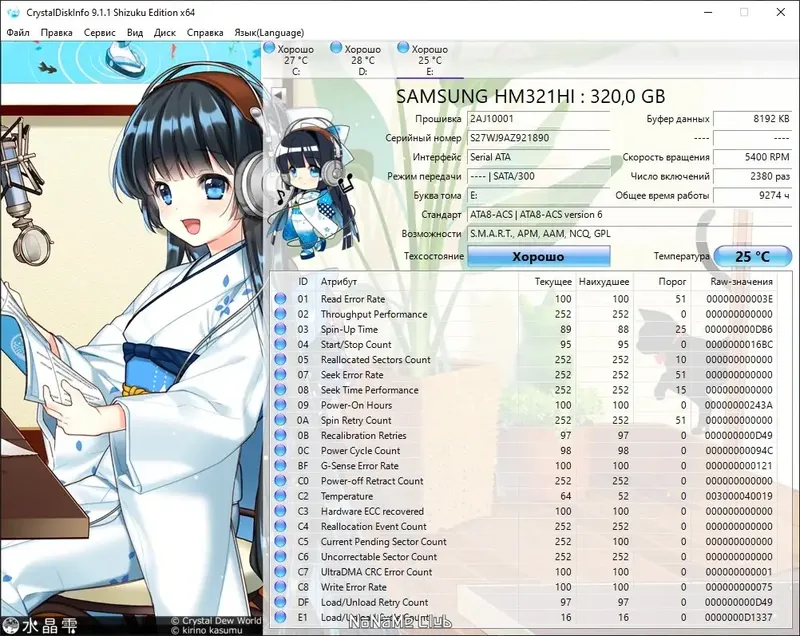This screenshot has height=636, width=800.
Task: Click the SATA/300 transfer mode field
Action: (539, 176)
